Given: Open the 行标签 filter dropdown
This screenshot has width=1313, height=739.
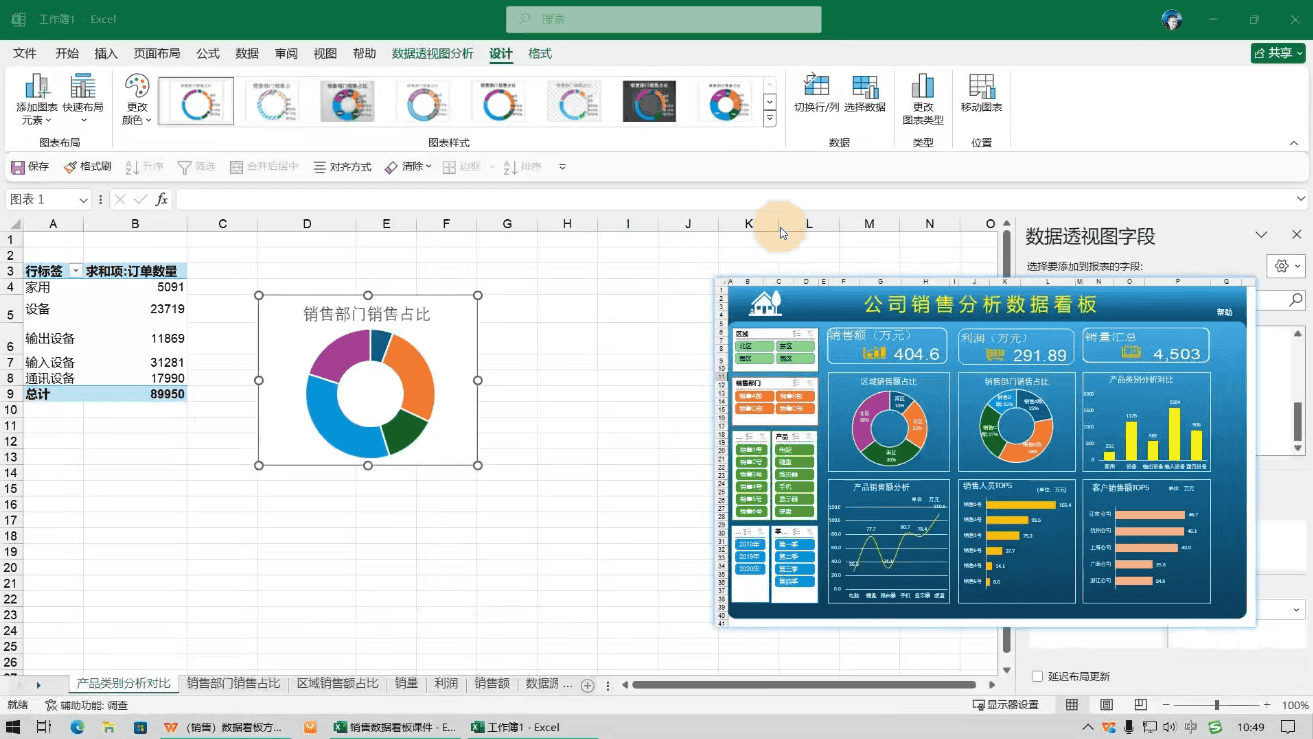Looking at the screenshot, I should (x=75, y=272).
